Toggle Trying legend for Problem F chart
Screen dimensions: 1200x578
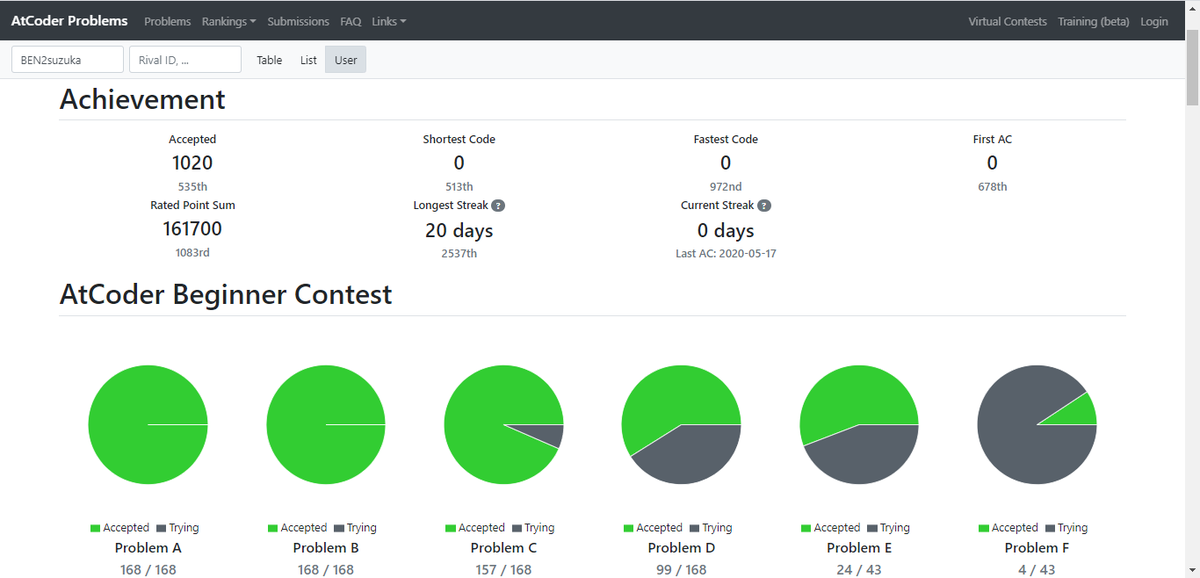click(x=1066, y=528)
